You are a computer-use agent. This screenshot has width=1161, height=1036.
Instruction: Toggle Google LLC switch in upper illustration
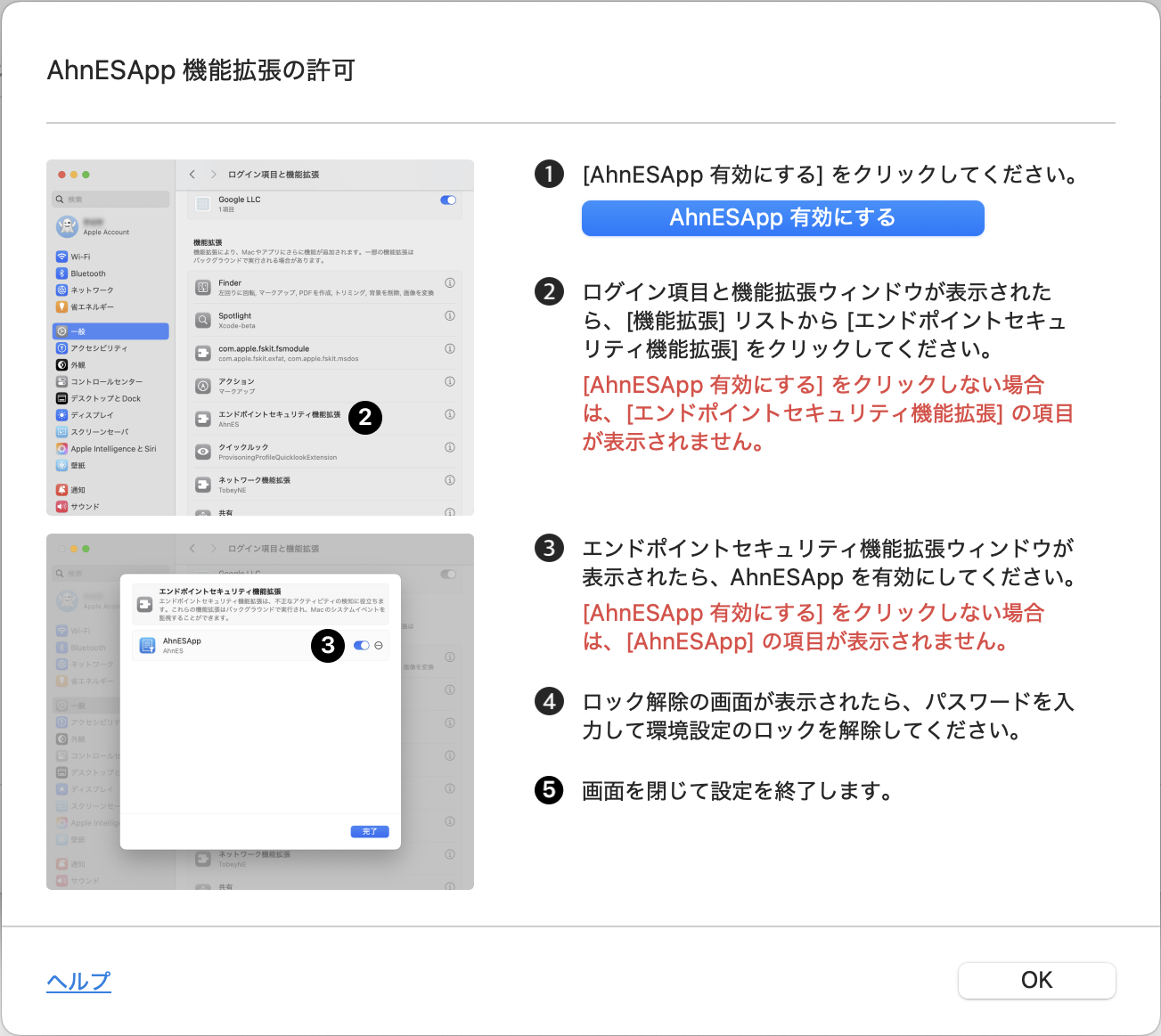click(x=448, y=200)
